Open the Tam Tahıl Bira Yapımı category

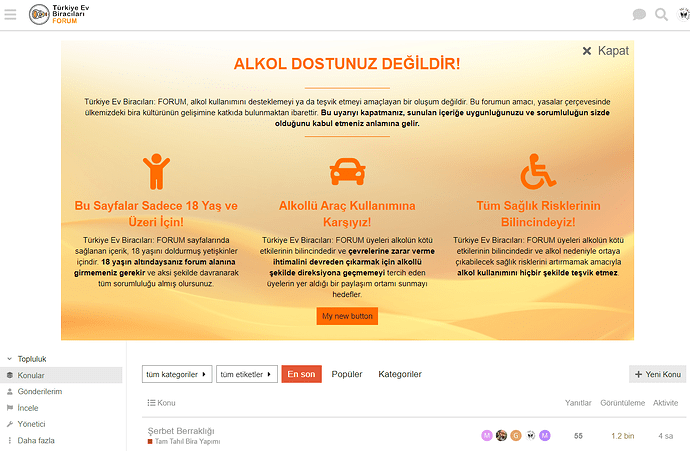coord(184,441)
